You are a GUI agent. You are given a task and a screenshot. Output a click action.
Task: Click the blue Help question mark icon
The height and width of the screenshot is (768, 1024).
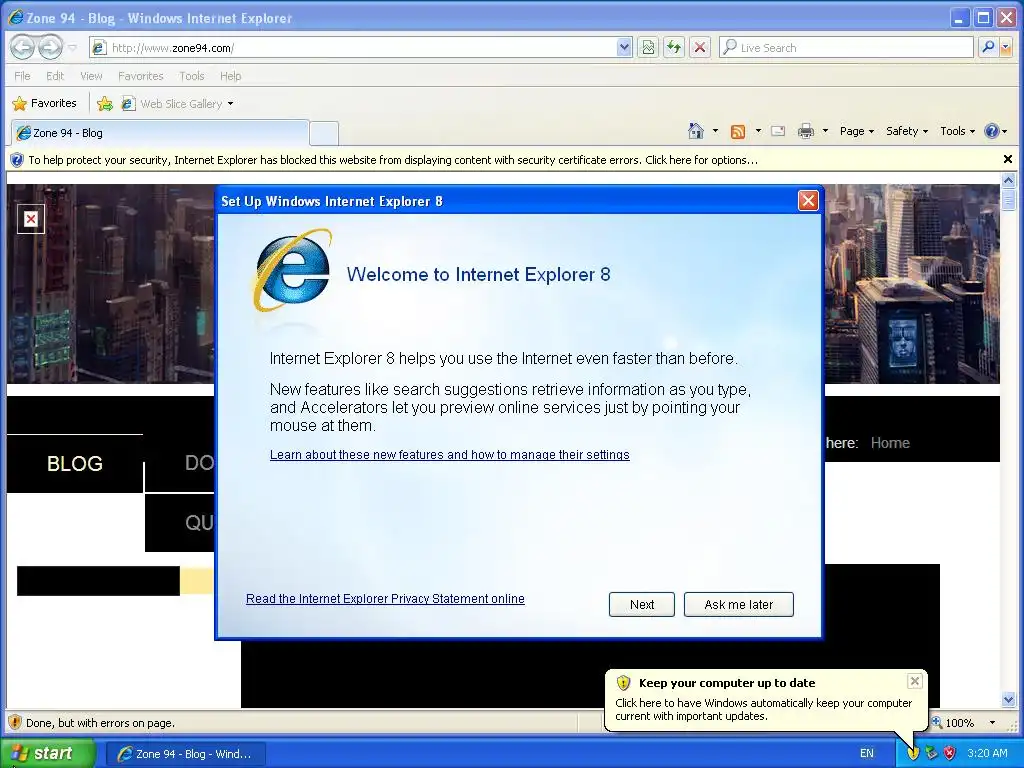(x=991, y=131)
